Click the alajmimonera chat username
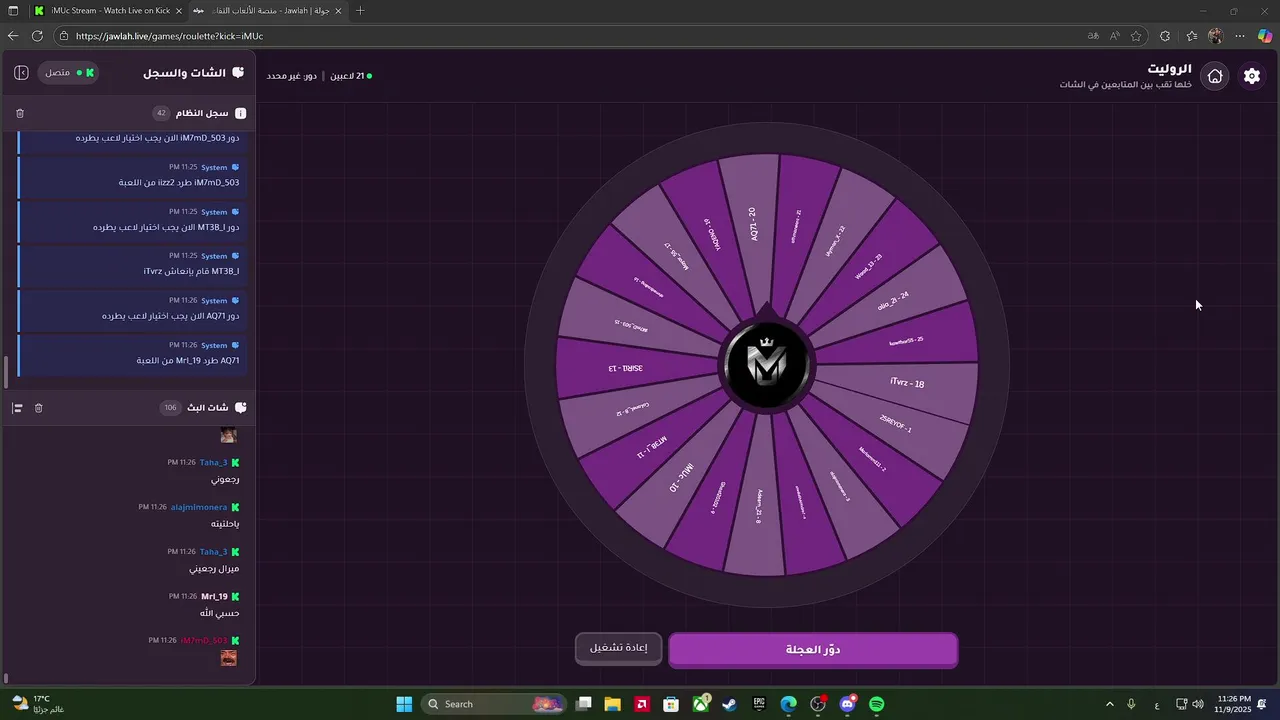This screenshot has height=720, width=1280. coord(199,507)
